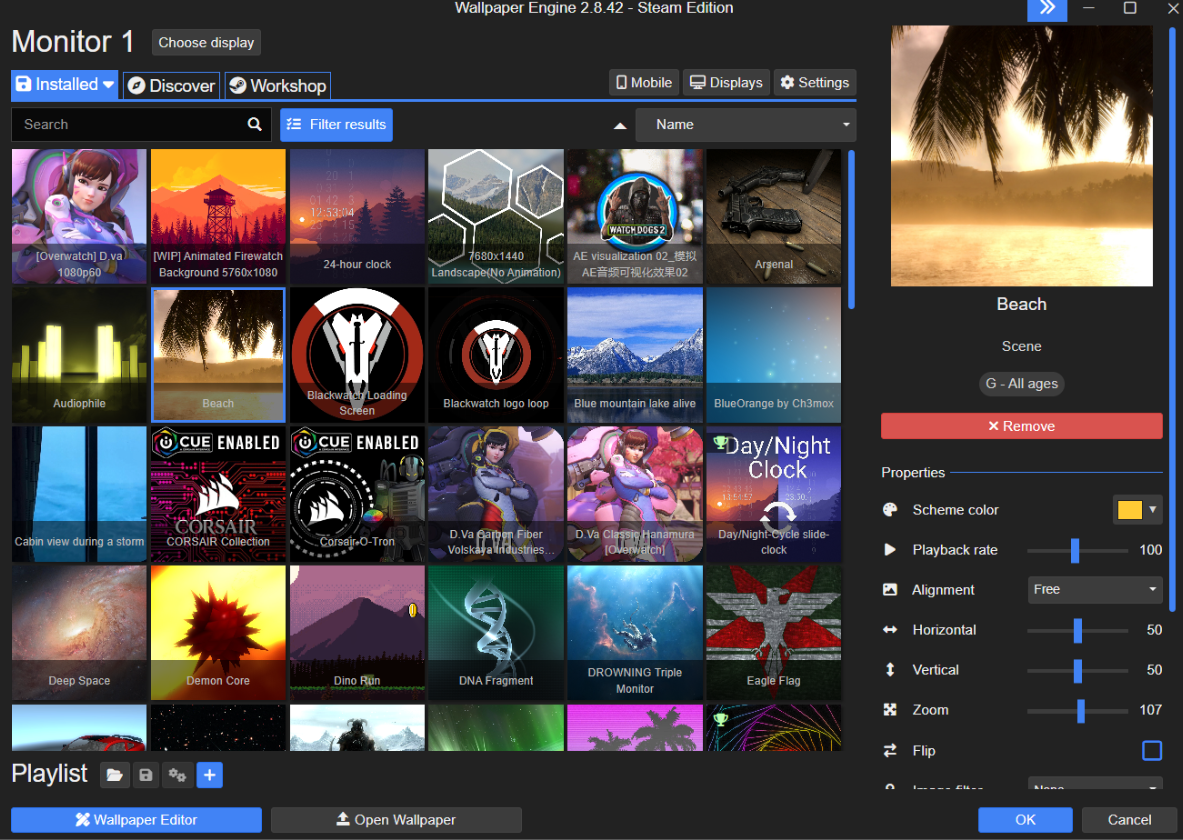The image size is (1183, 840).
Task: Toggle sort order ascending arrow
Action: [x=620, y=125]
